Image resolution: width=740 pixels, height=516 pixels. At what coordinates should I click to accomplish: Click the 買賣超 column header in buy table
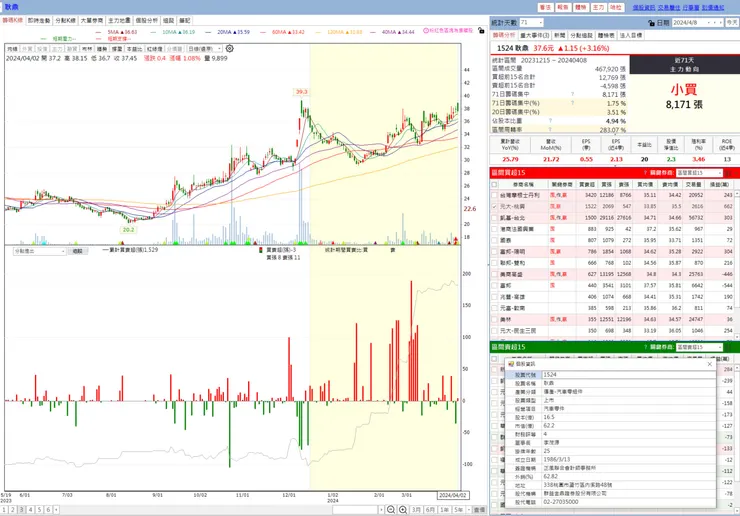coord(587,185)
